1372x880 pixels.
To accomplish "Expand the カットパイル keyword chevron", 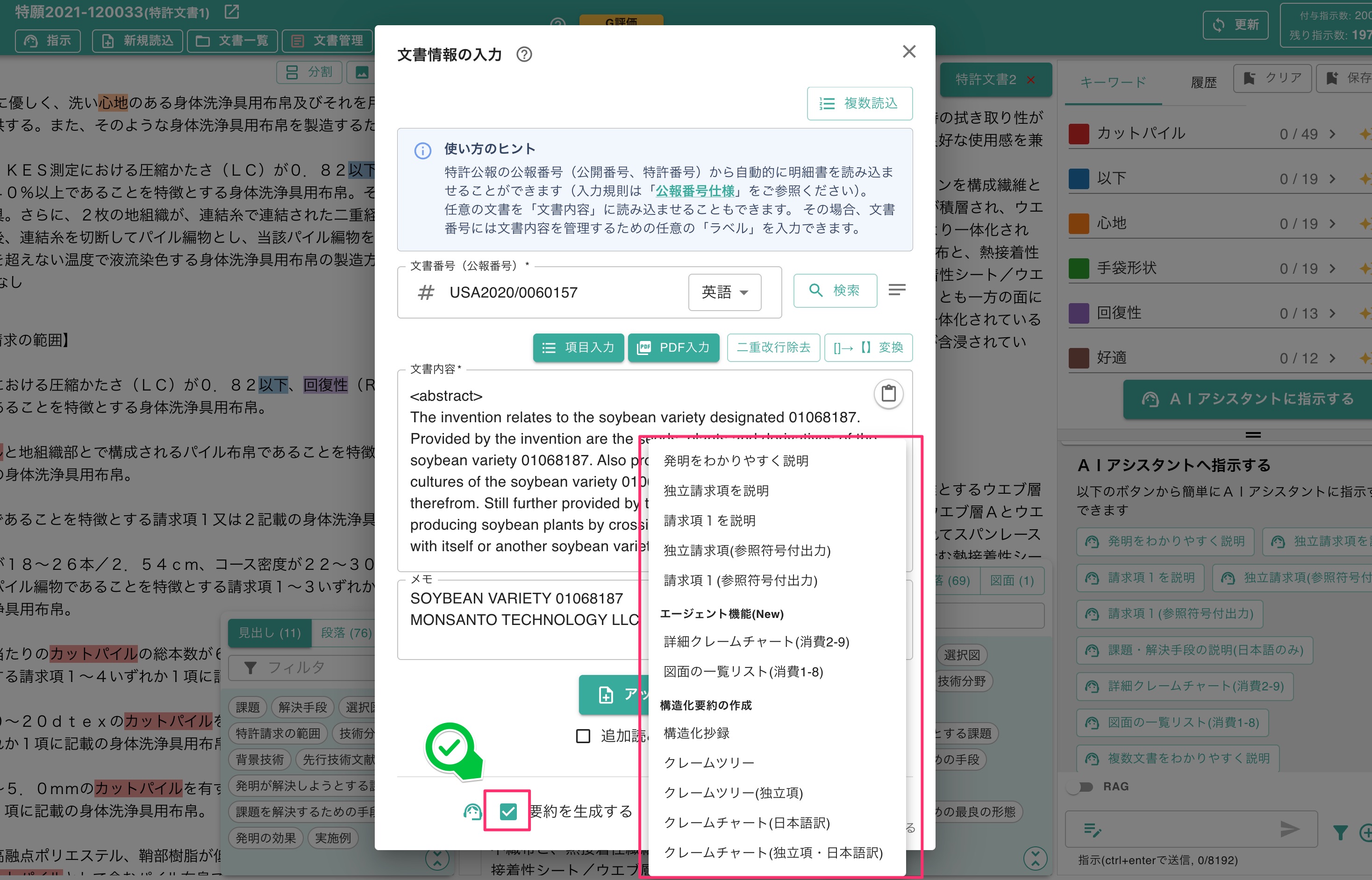I will pos(1333,134).
